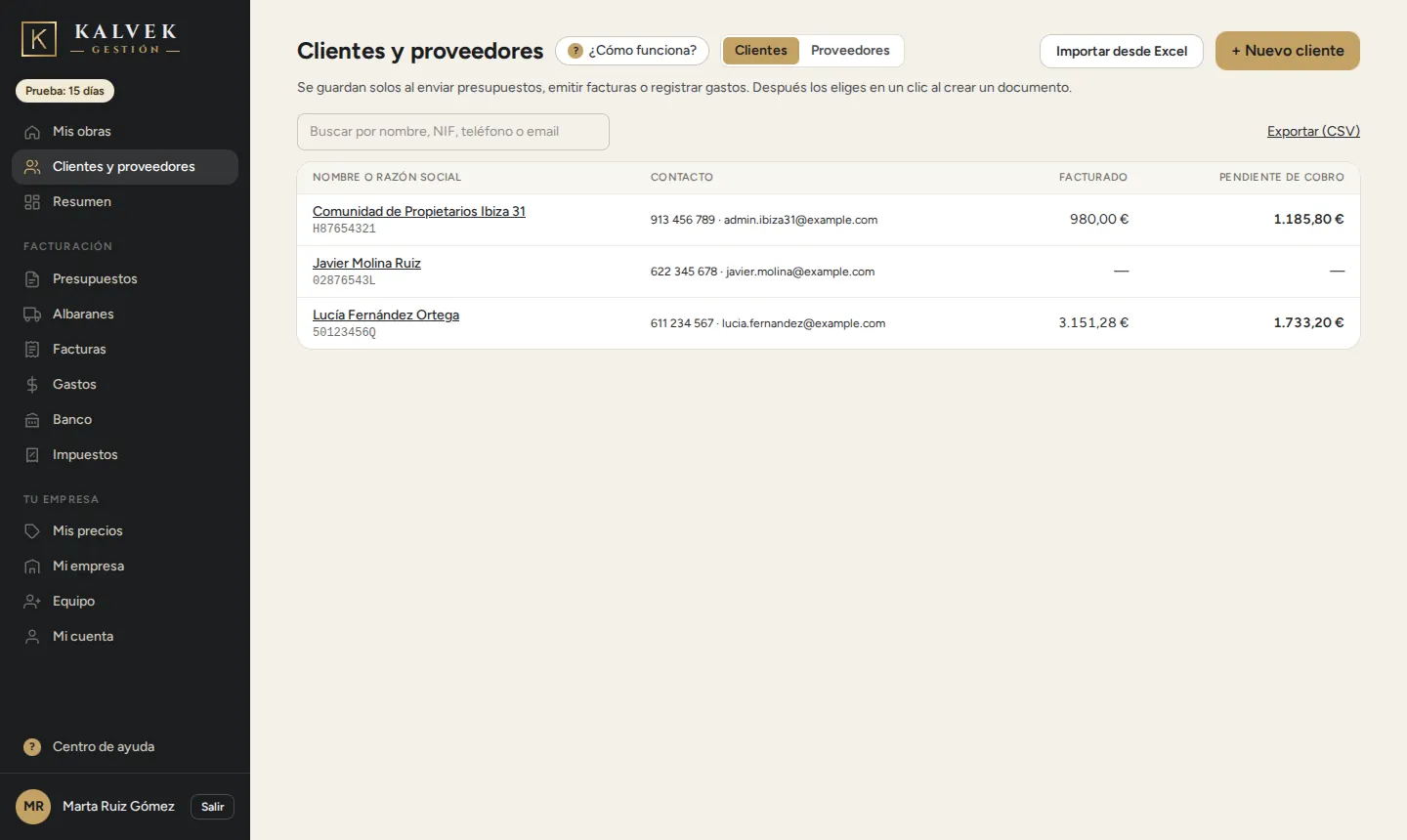Click the house icon beside Mis obras

(x=32, y=132)
